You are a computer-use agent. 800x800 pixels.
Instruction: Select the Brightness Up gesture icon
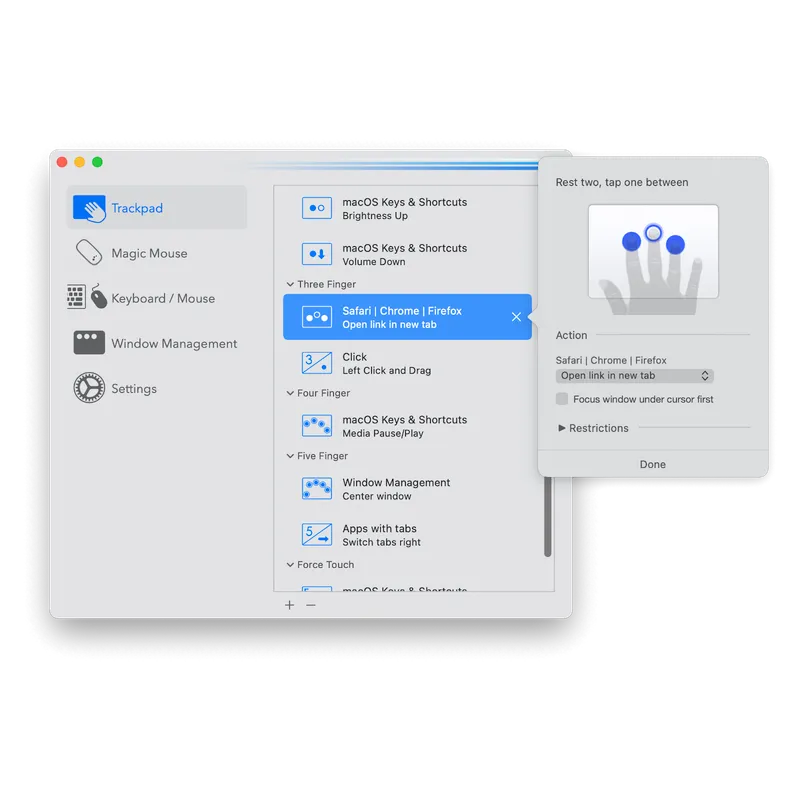317,209
